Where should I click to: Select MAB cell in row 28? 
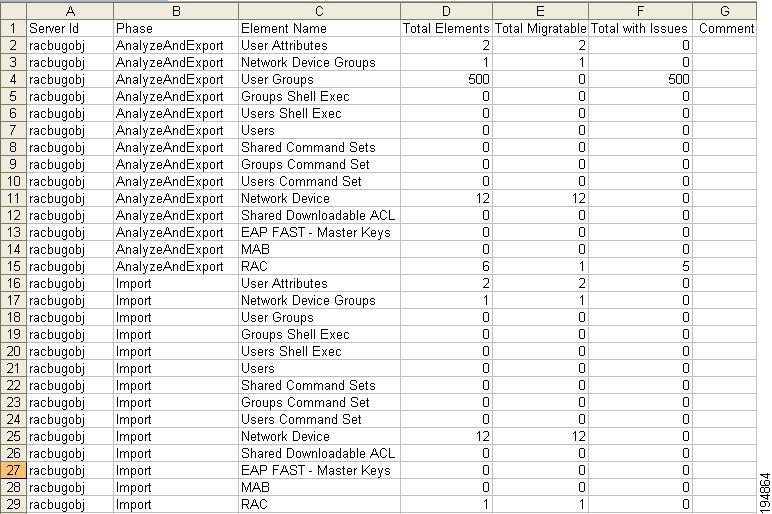point(319,487)
